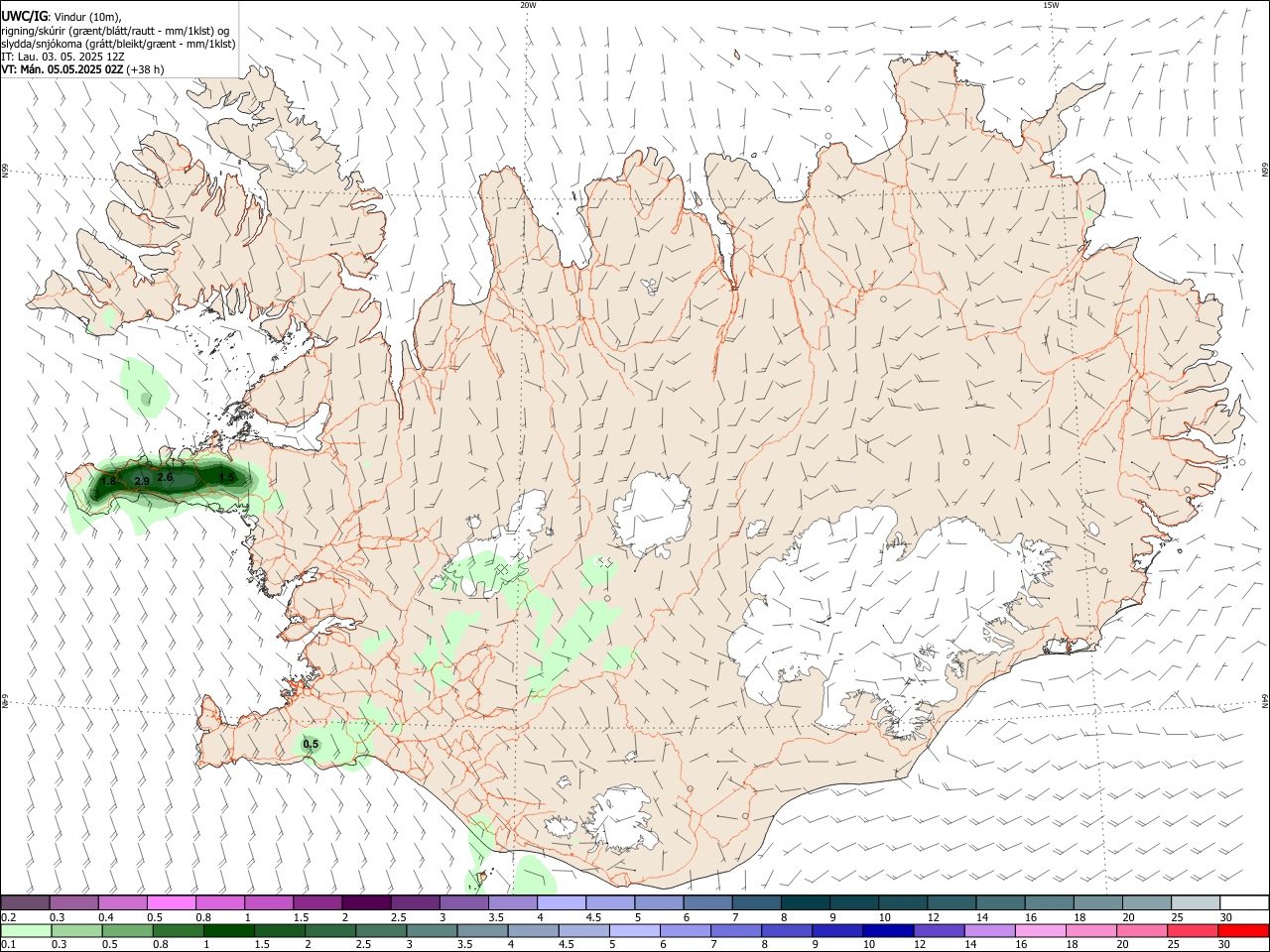Click the 0.5 rainfall marker in southwest Iceland

point(311,744)
